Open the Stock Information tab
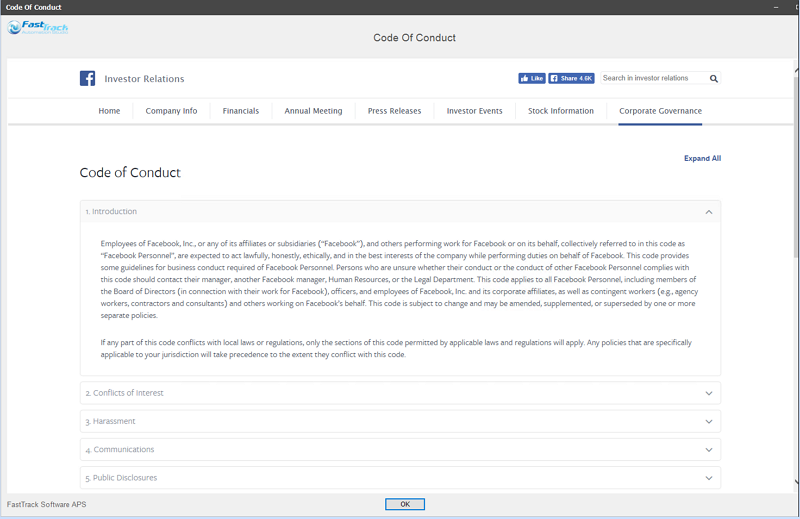 click(561, 111)
